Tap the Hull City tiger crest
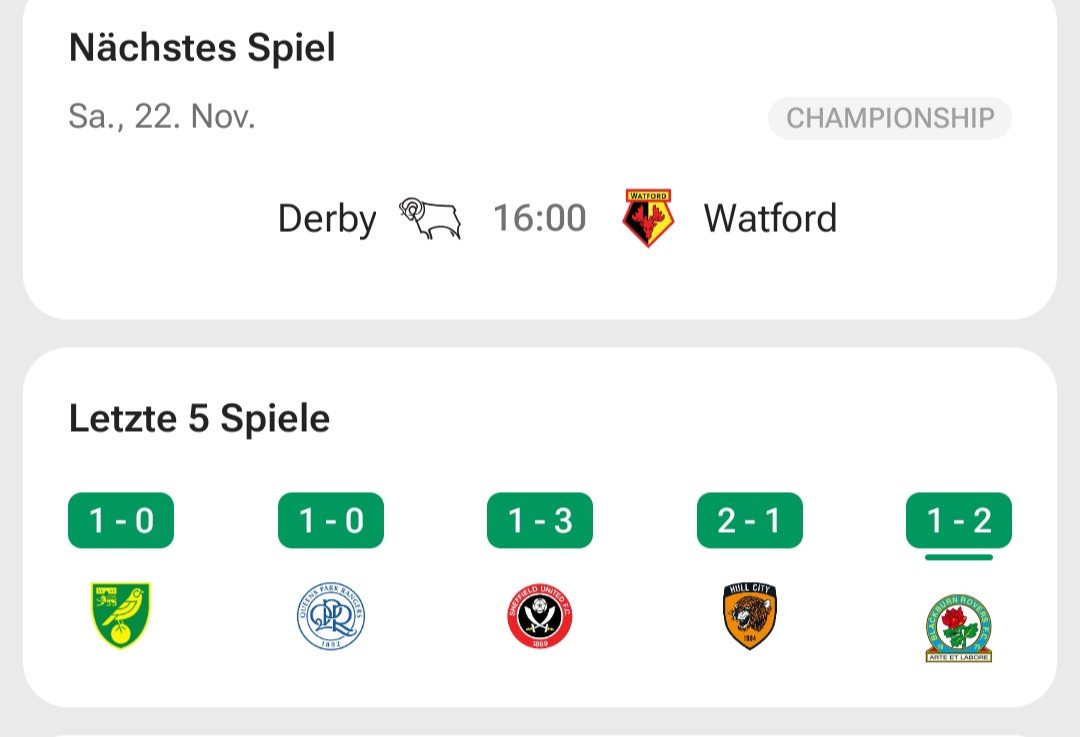Viewport: 1080px width, 737px height. tap(749, 616)
